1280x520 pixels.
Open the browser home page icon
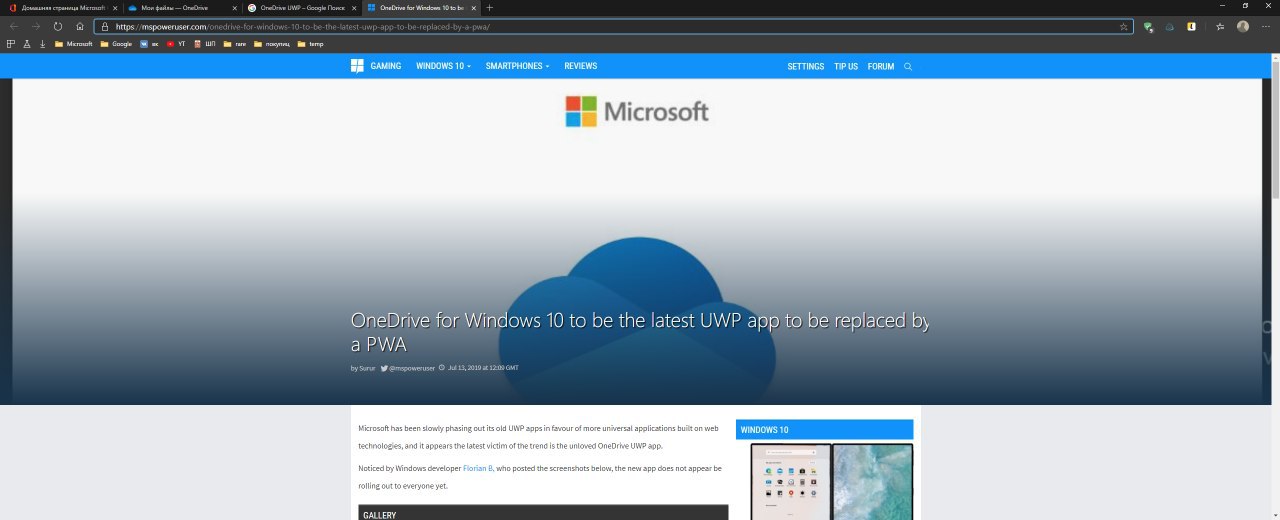point(80,26)
